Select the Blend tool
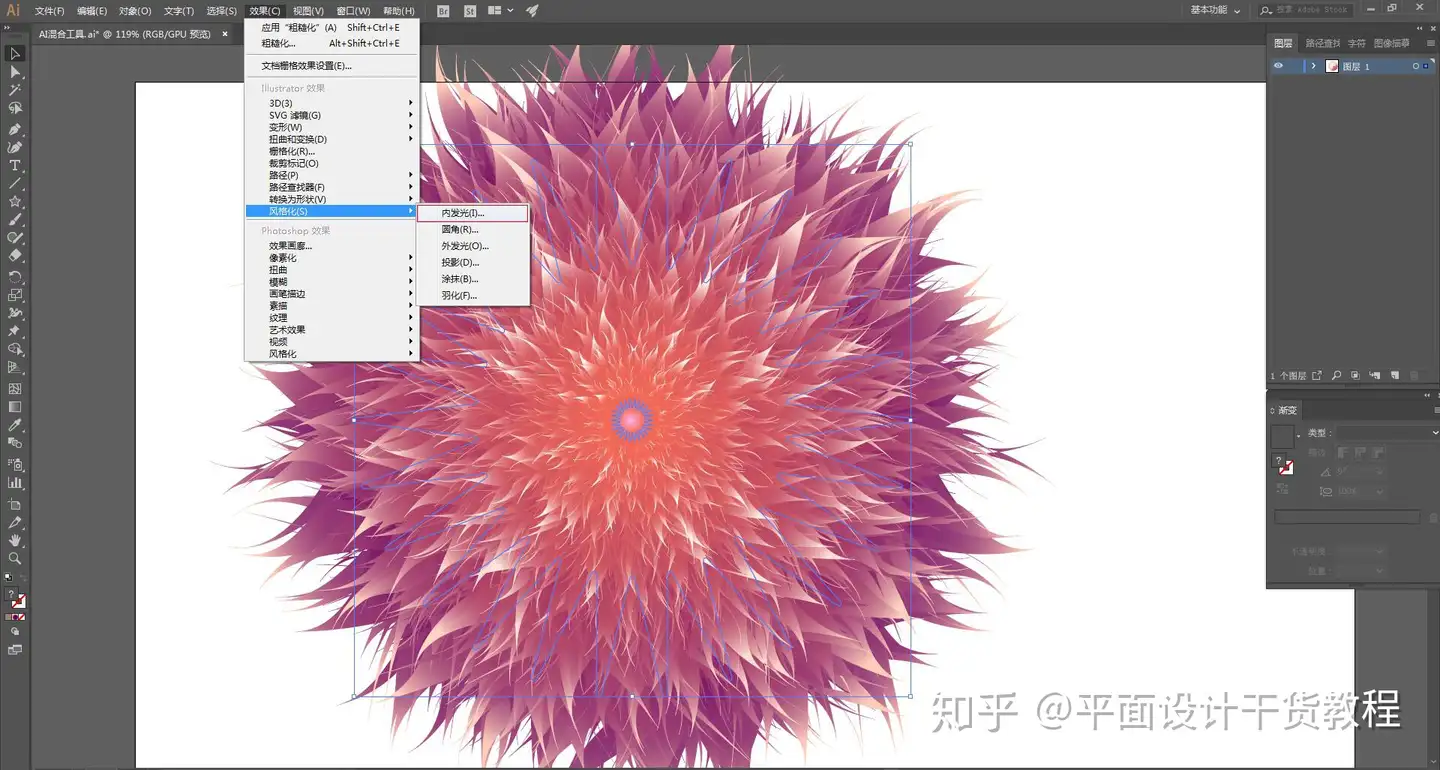The image size is (1440, 770). point(15,443)
